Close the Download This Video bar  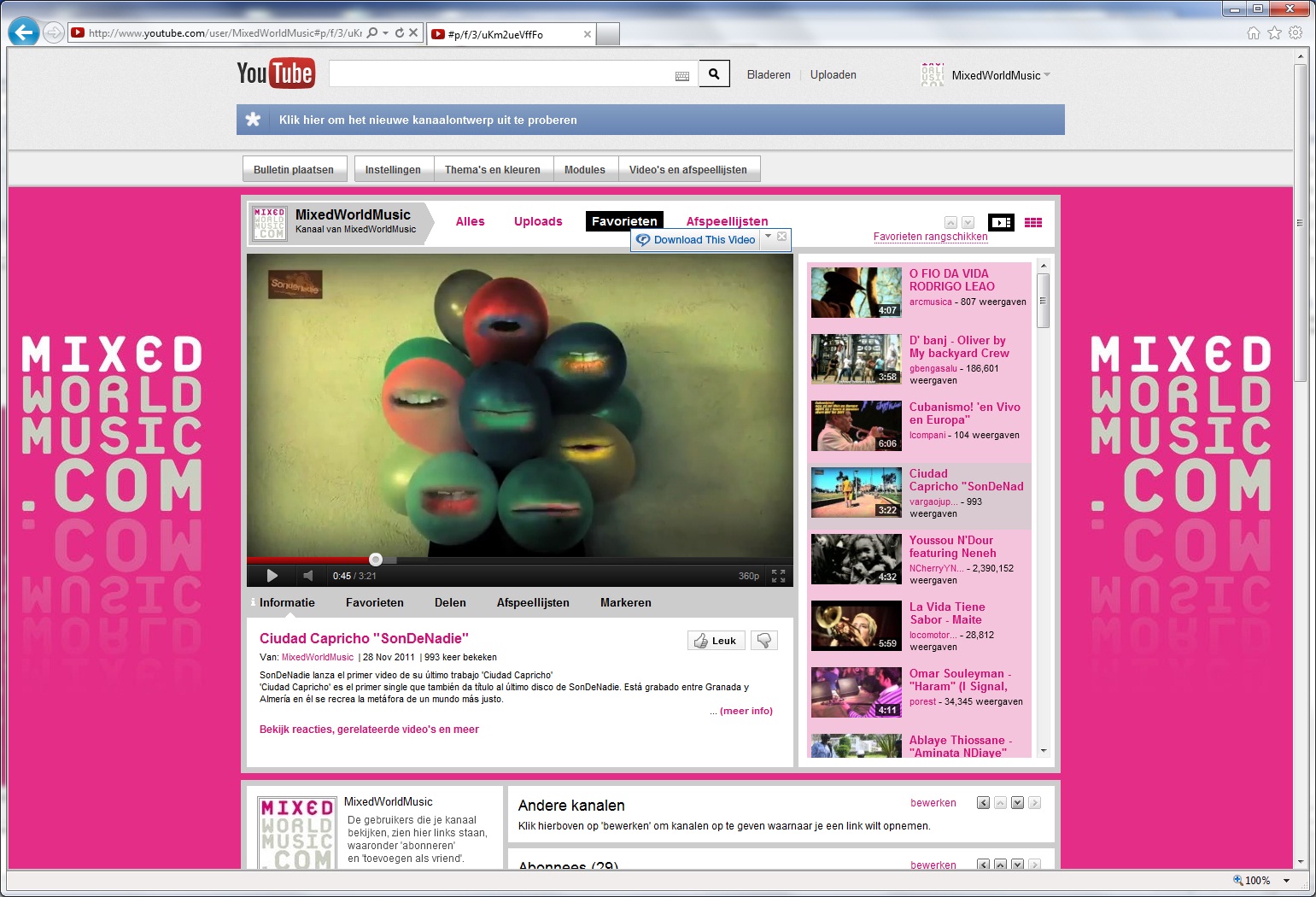coord(781,236)
